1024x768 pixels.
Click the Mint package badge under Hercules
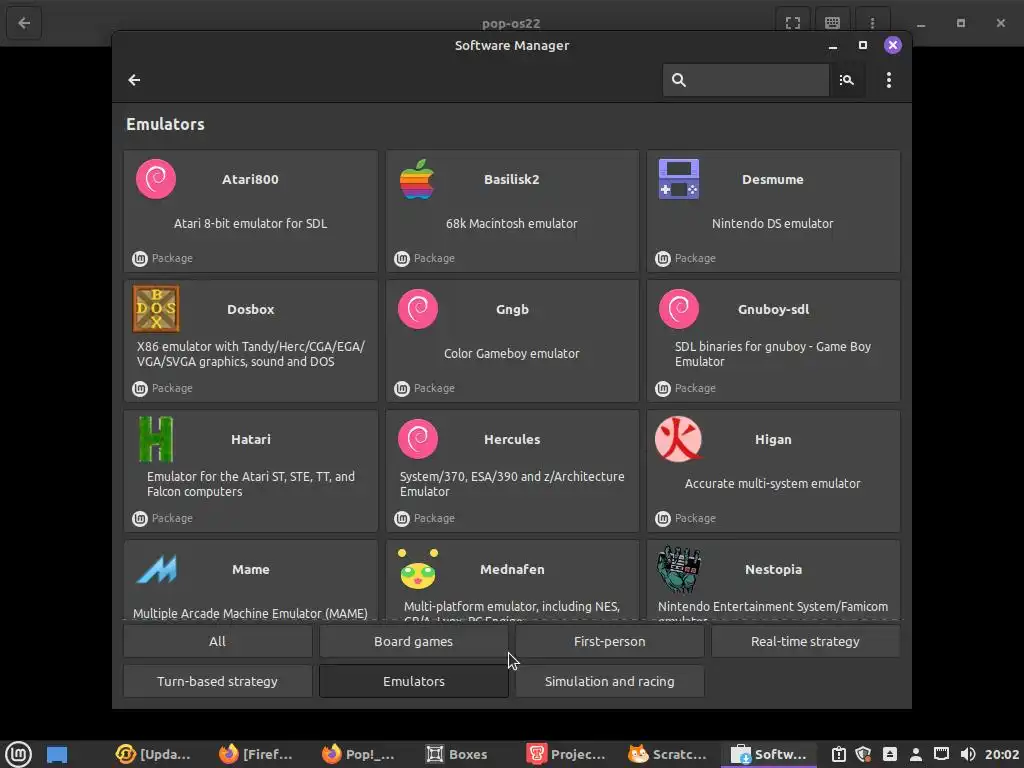point(402,518)
